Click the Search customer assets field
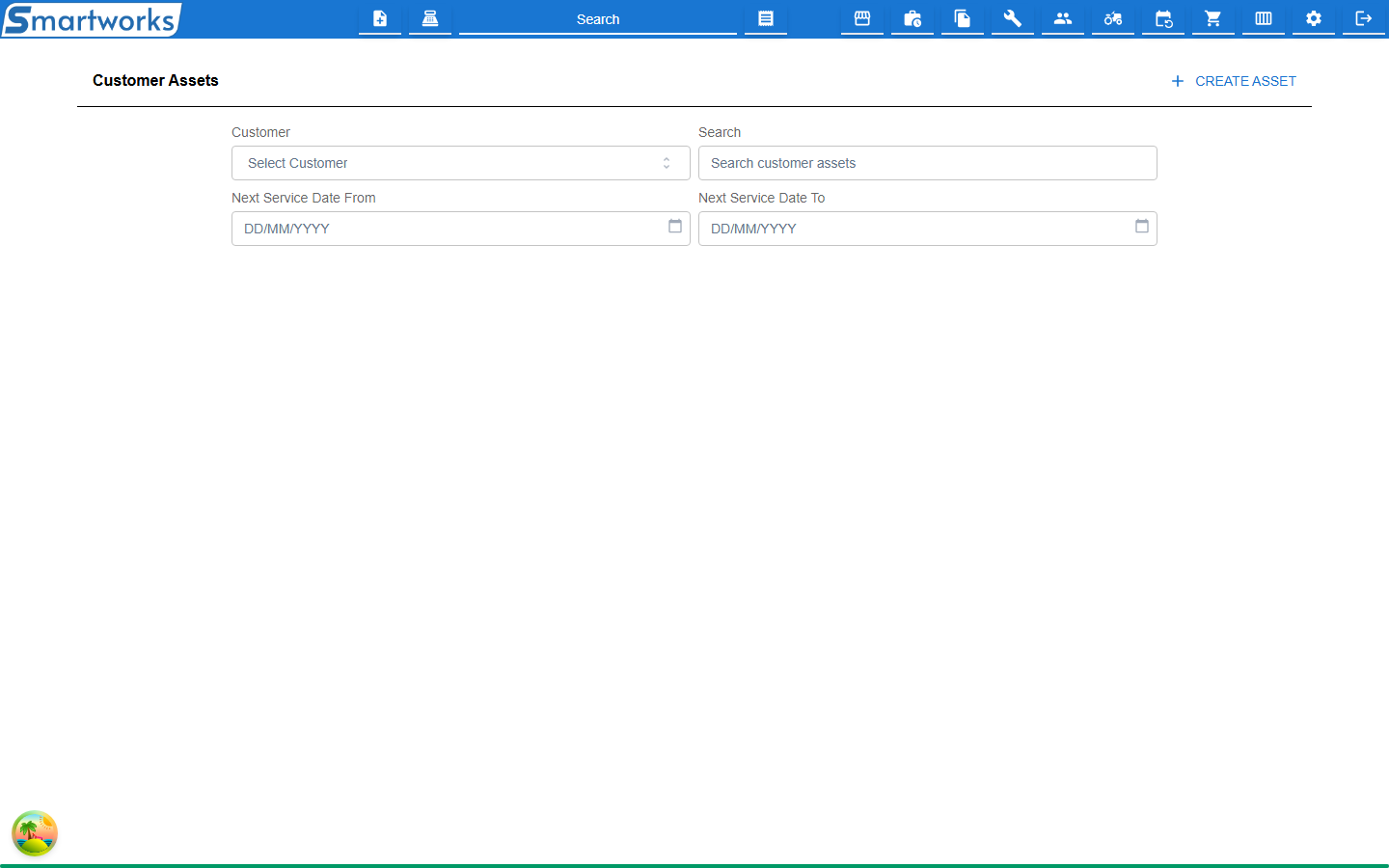 tap(928, 163)
